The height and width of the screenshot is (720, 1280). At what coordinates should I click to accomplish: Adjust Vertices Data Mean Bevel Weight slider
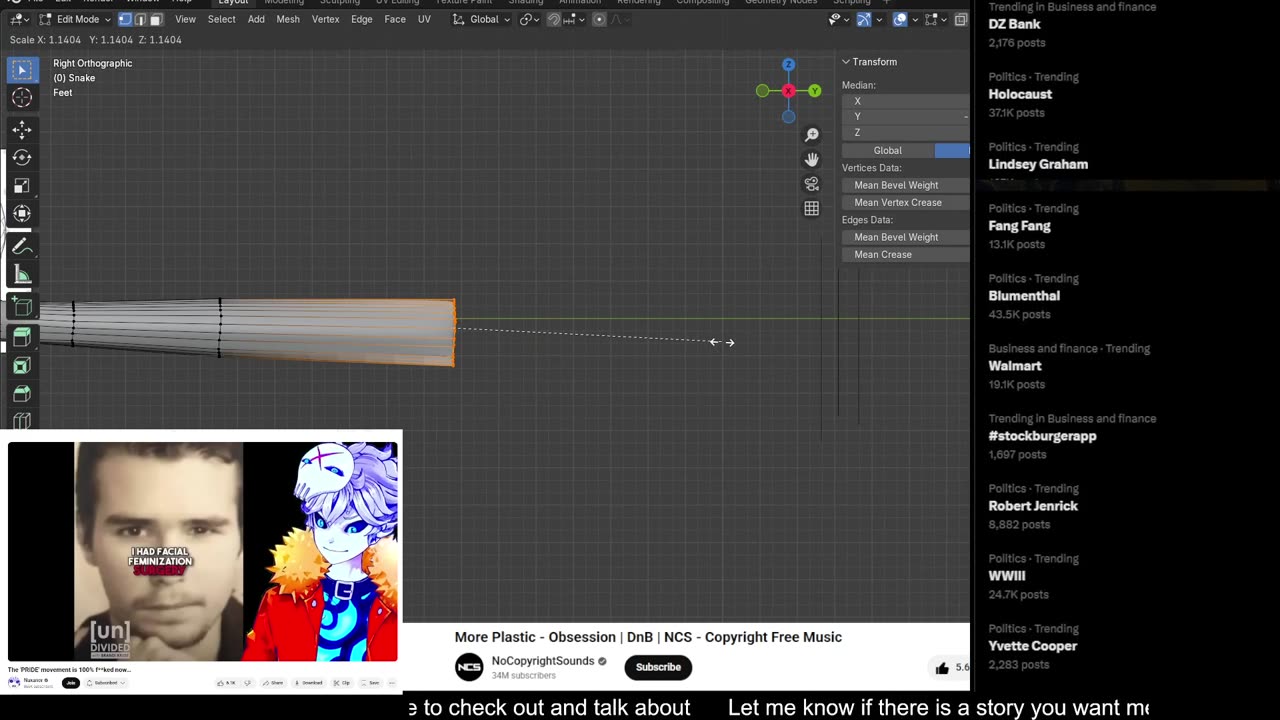[x=906, y=185]
